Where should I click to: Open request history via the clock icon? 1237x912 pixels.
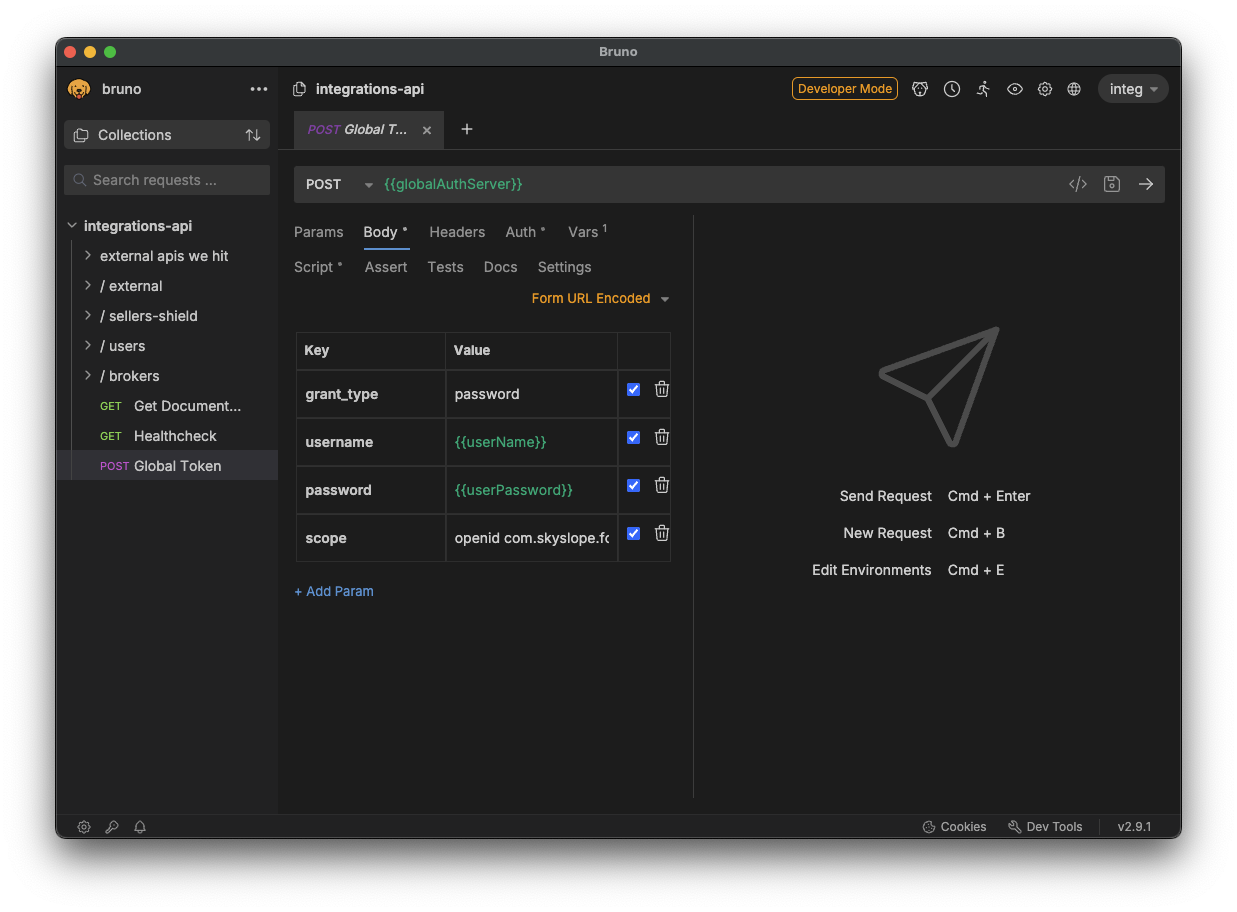click(951, 89)
